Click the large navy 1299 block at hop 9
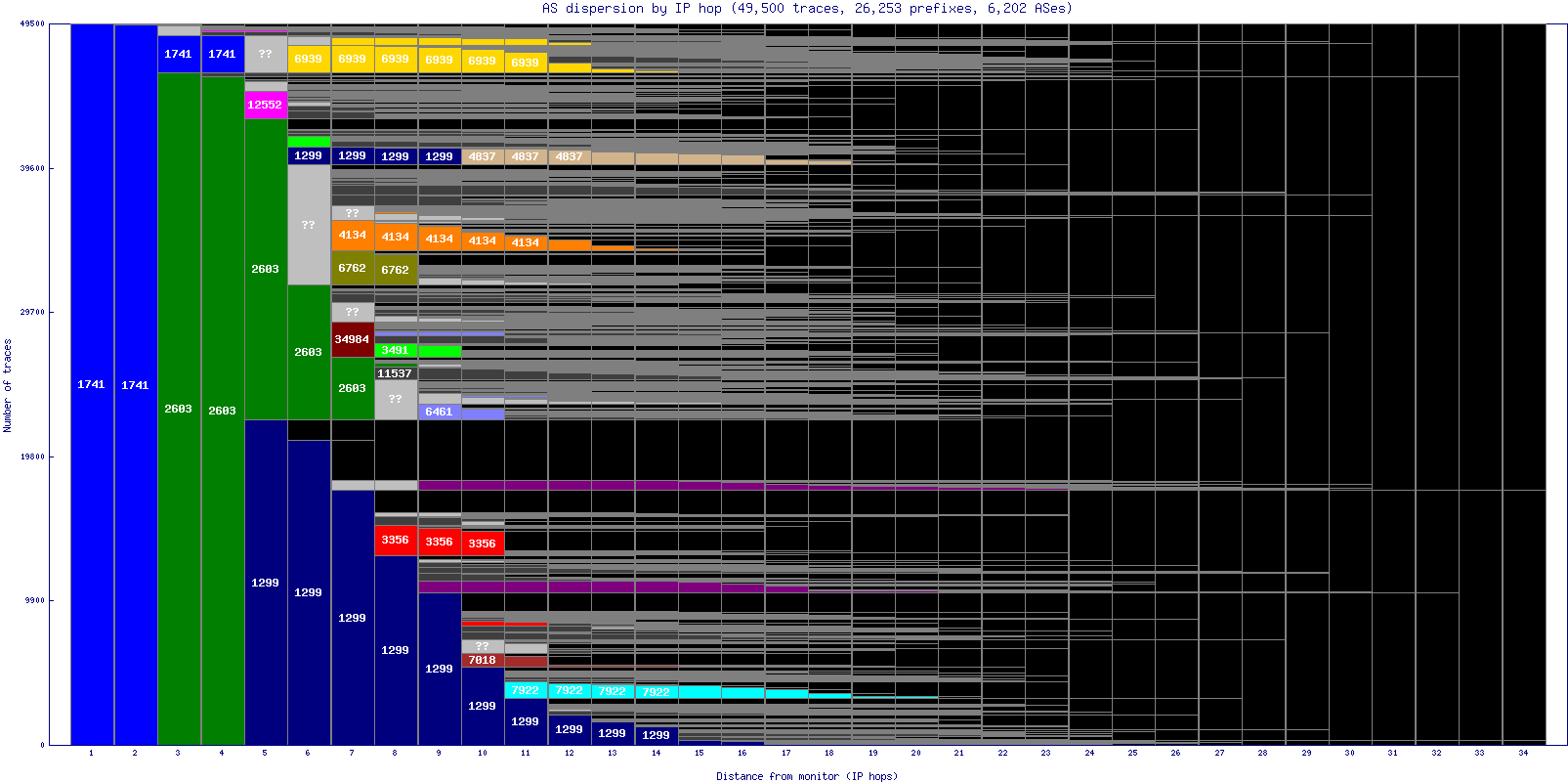The width and height of the screenshot is (1568, 782). 440,669
